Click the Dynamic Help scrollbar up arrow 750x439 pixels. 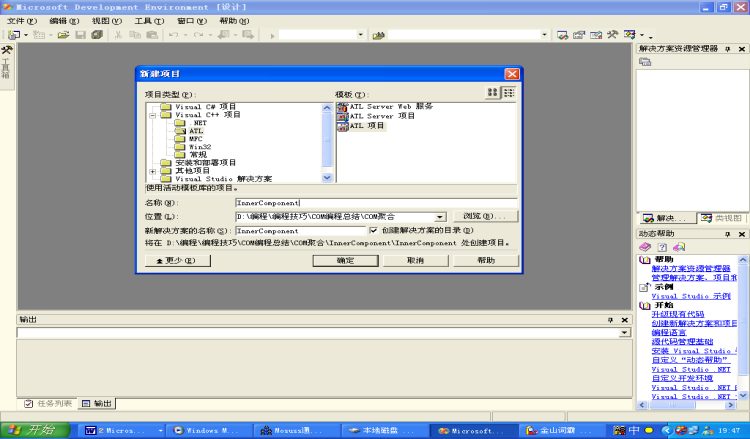(743, 260)
